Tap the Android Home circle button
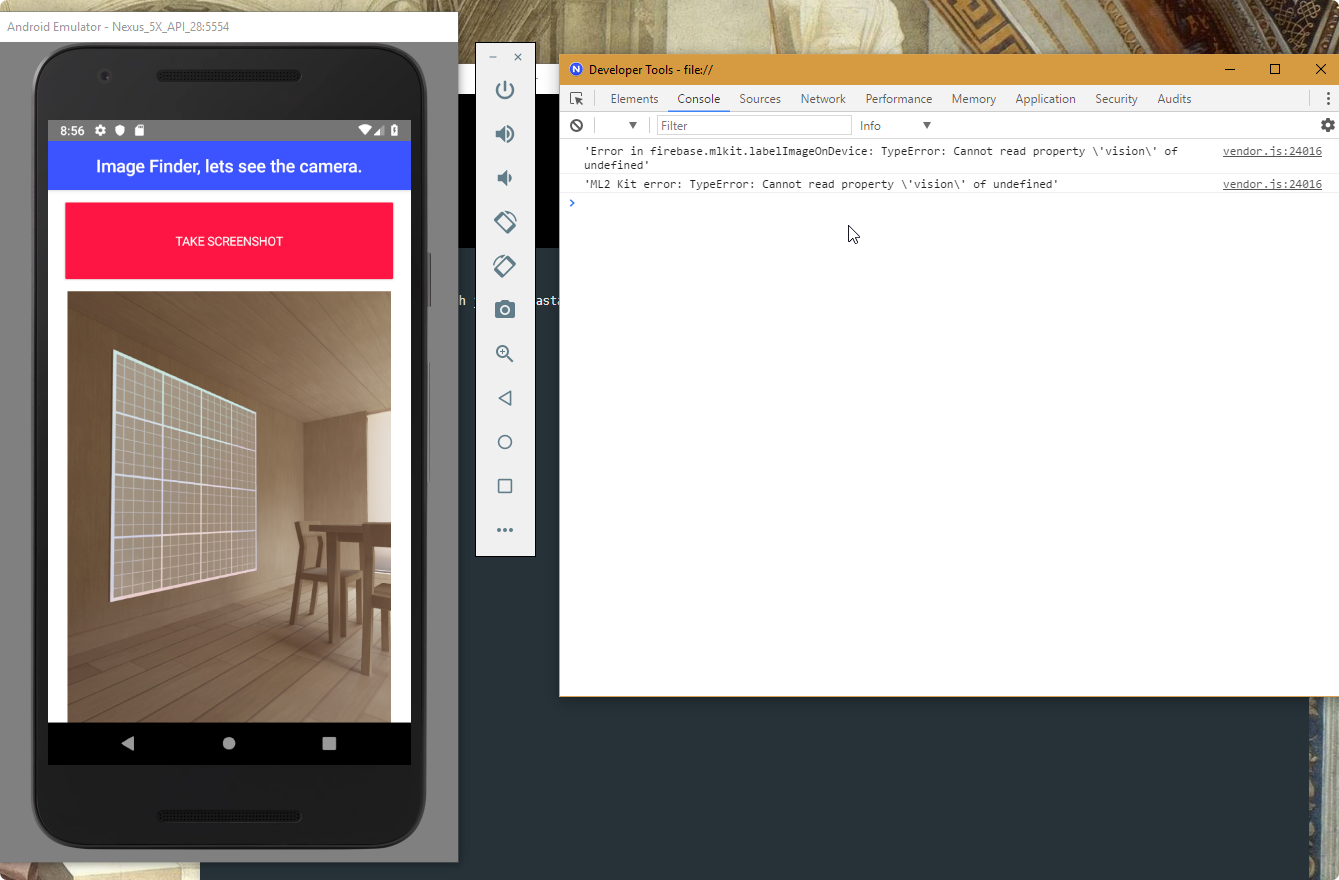 tap(229, 743)
